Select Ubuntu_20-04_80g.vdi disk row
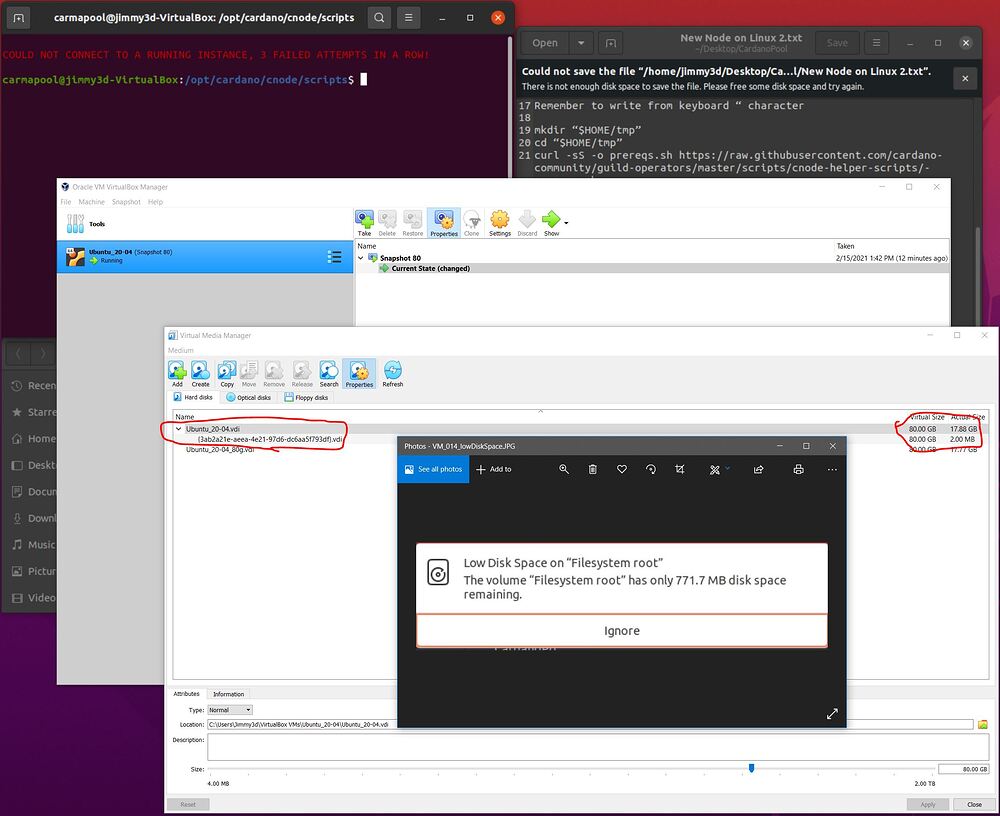The width and height of the screenshot is (1000, 816). point(220,449)
